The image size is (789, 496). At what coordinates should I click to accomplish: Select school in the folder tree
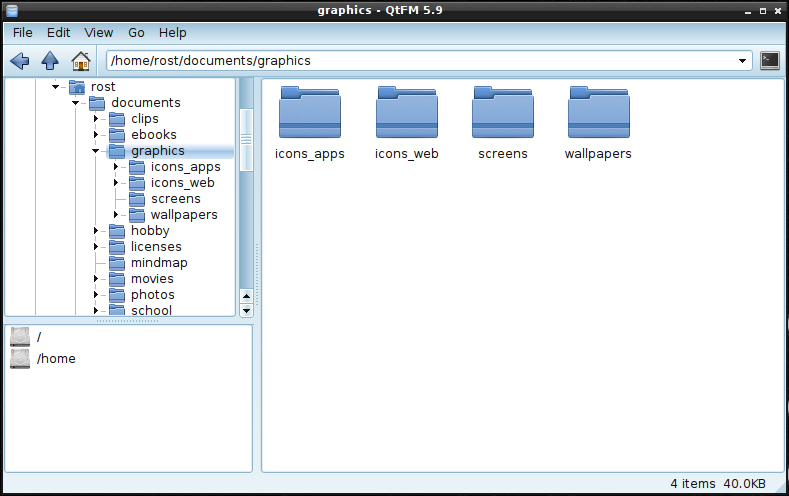151,310
